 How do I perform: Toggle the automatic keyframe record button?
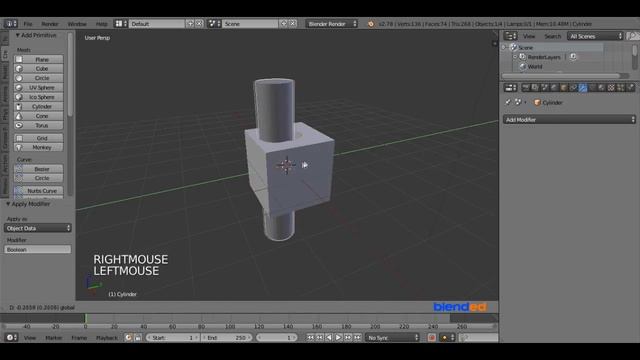(431, 338)
